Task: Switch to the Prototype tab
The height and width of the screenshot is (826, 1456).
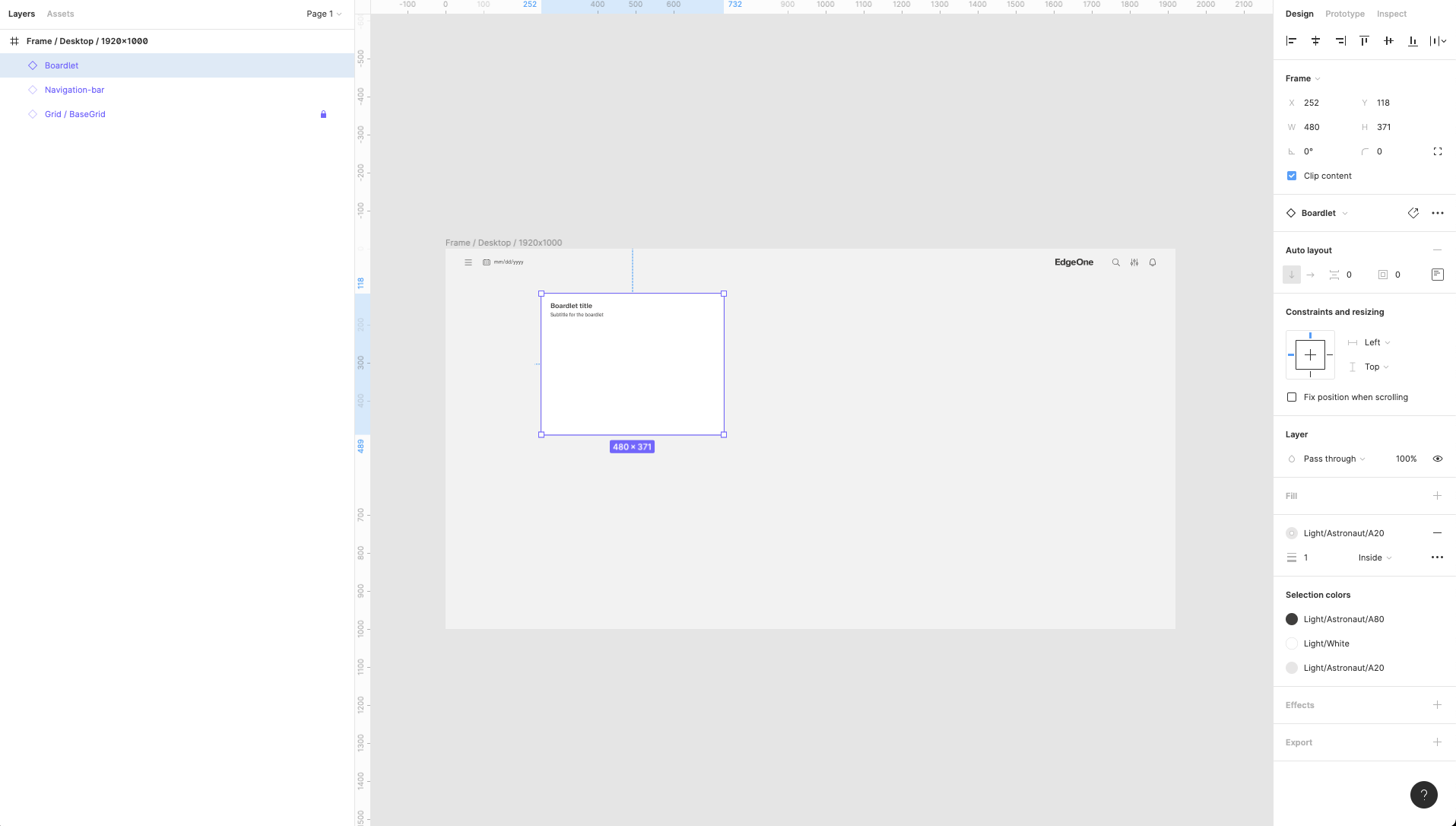Action: (1344, 14)
